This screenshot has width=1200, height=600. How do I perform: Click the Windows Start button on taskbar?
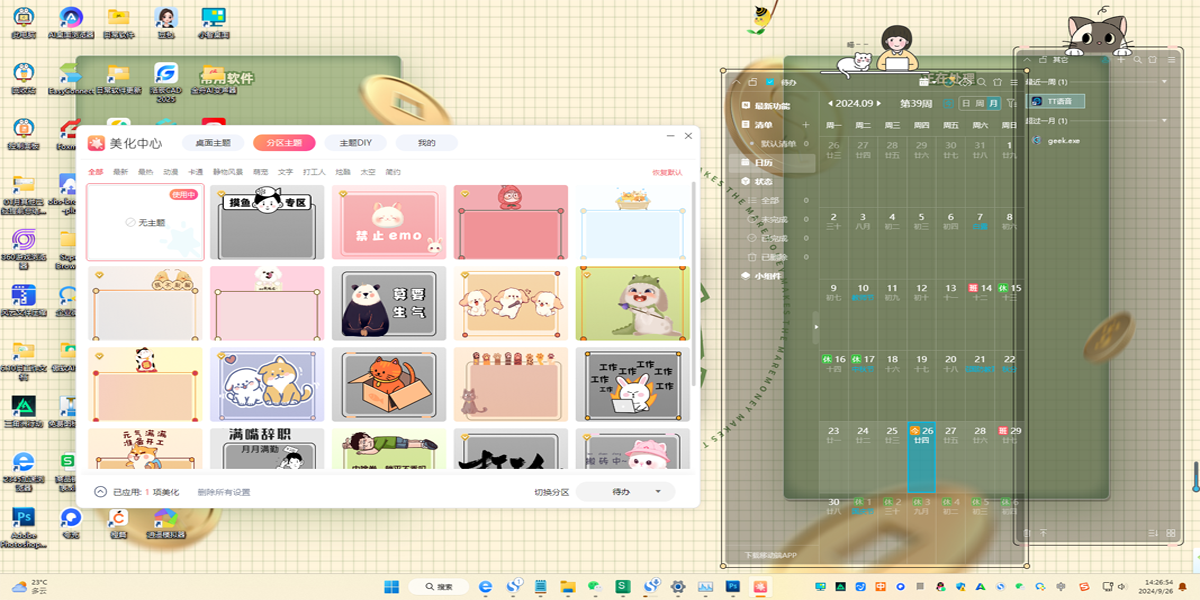pyautogui.click(x=391, y=586)
